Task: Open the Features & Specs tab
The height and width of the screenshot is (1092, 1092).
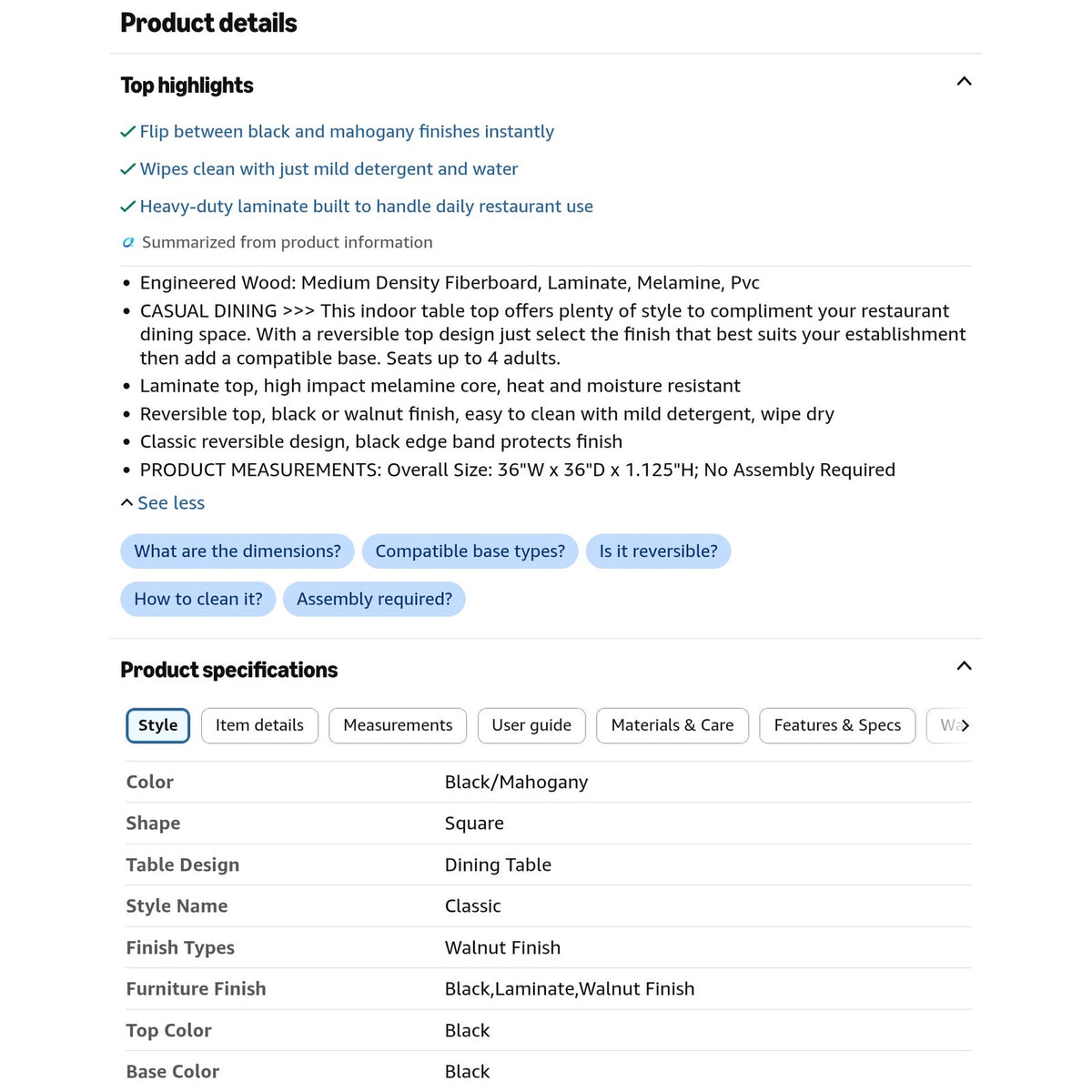Action: (x=837, y=725)
